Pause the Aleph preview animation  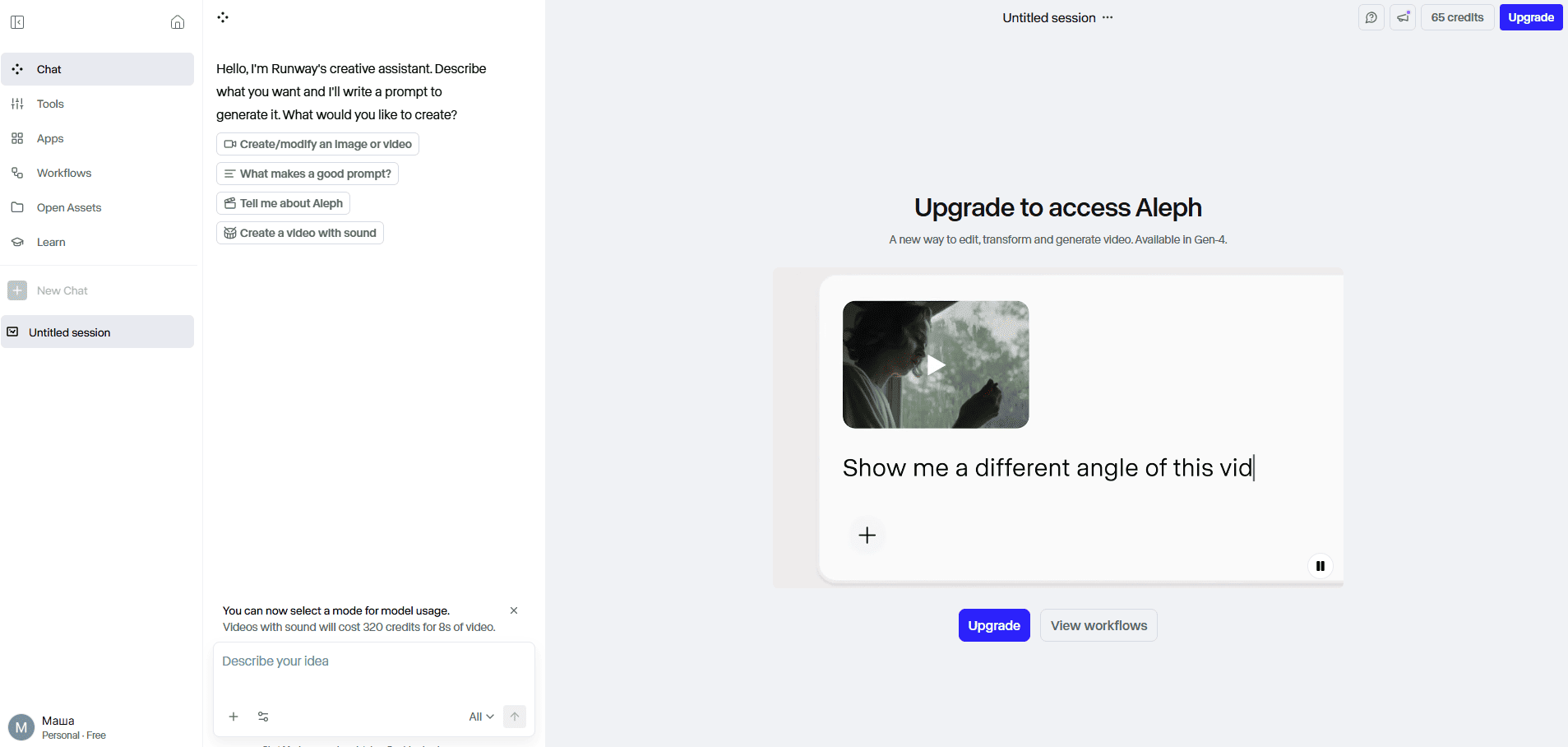point(1320,566)
